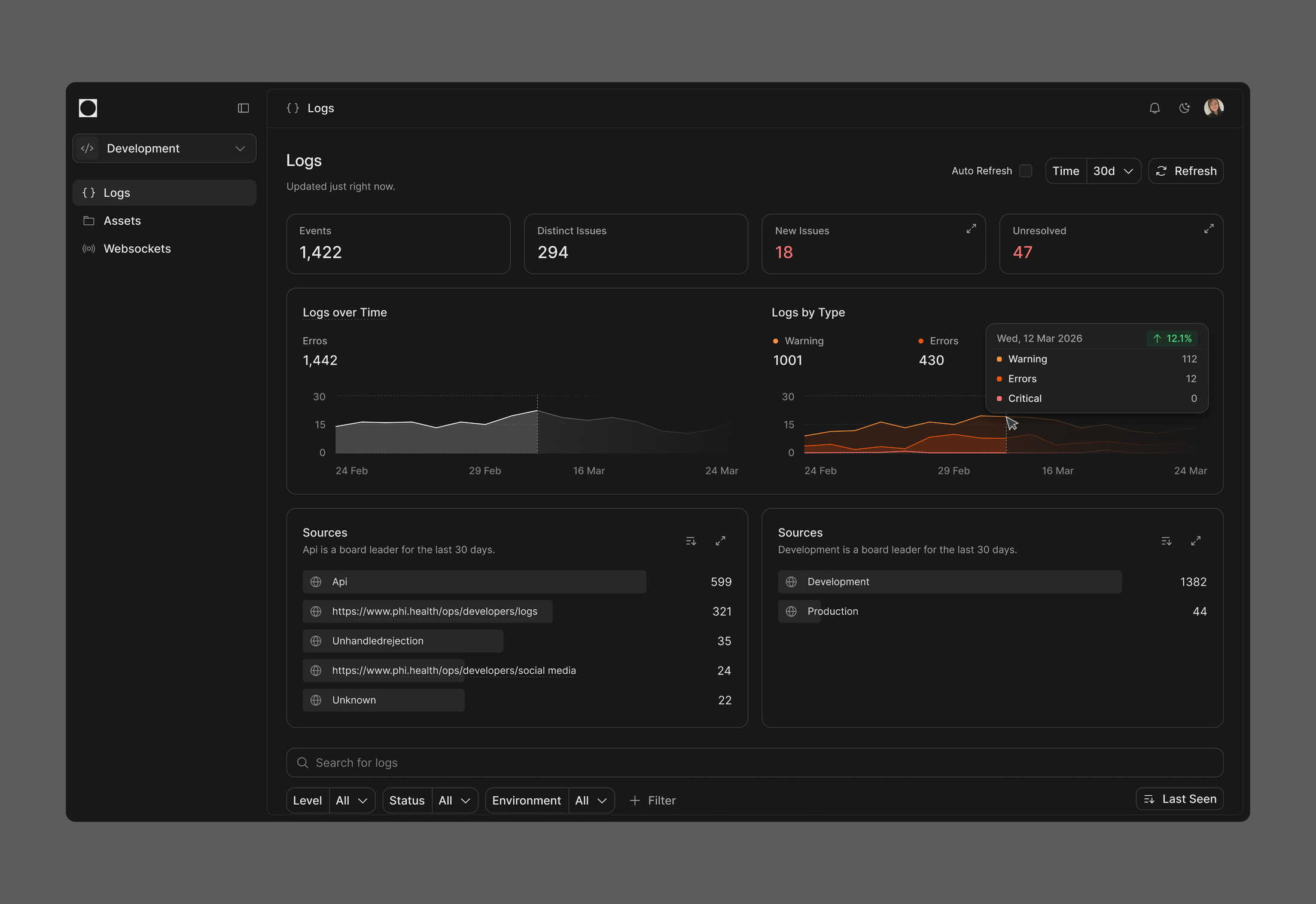
Task: Click the plus icon next to Filter
Action: tap(635, 801)
